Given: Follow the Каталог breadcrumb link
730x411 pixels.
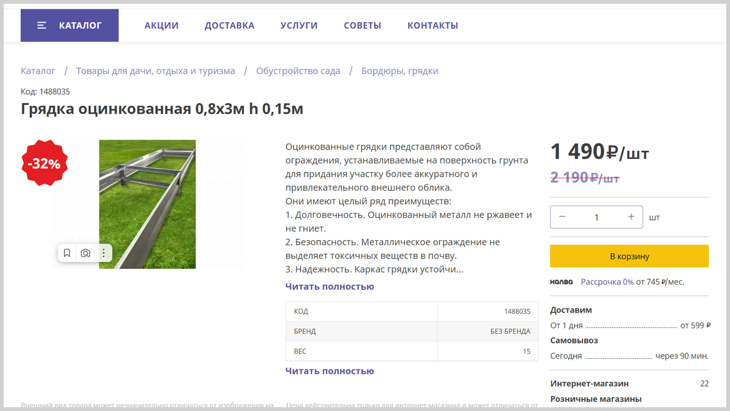Looking at the screenshot, I should pyautogui.click(x=38, y=71).
